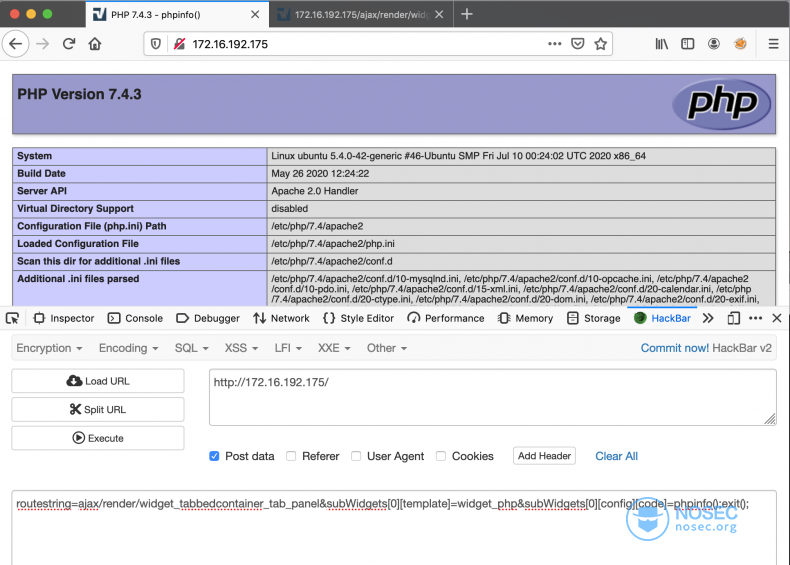Viewport: 790px width, 565px height.
Task: Go back using the browser back arrow
Action: coord(16,44)
